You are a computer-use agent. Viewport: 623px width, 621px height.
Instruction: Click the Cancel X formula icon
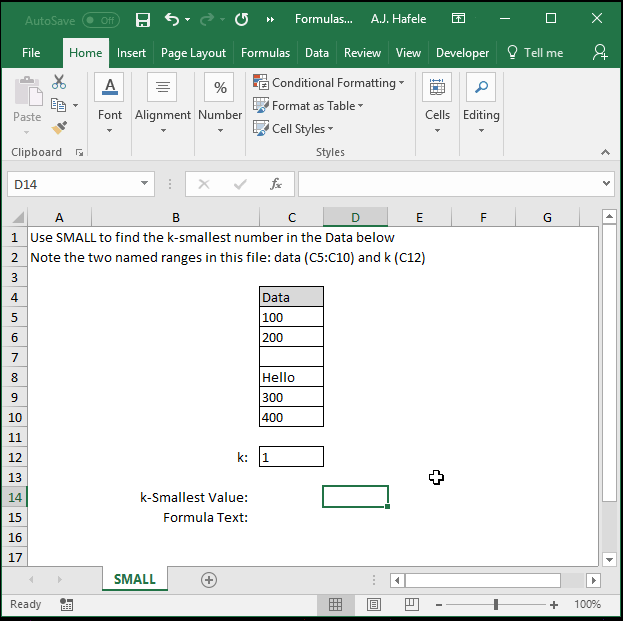[204, 184]
